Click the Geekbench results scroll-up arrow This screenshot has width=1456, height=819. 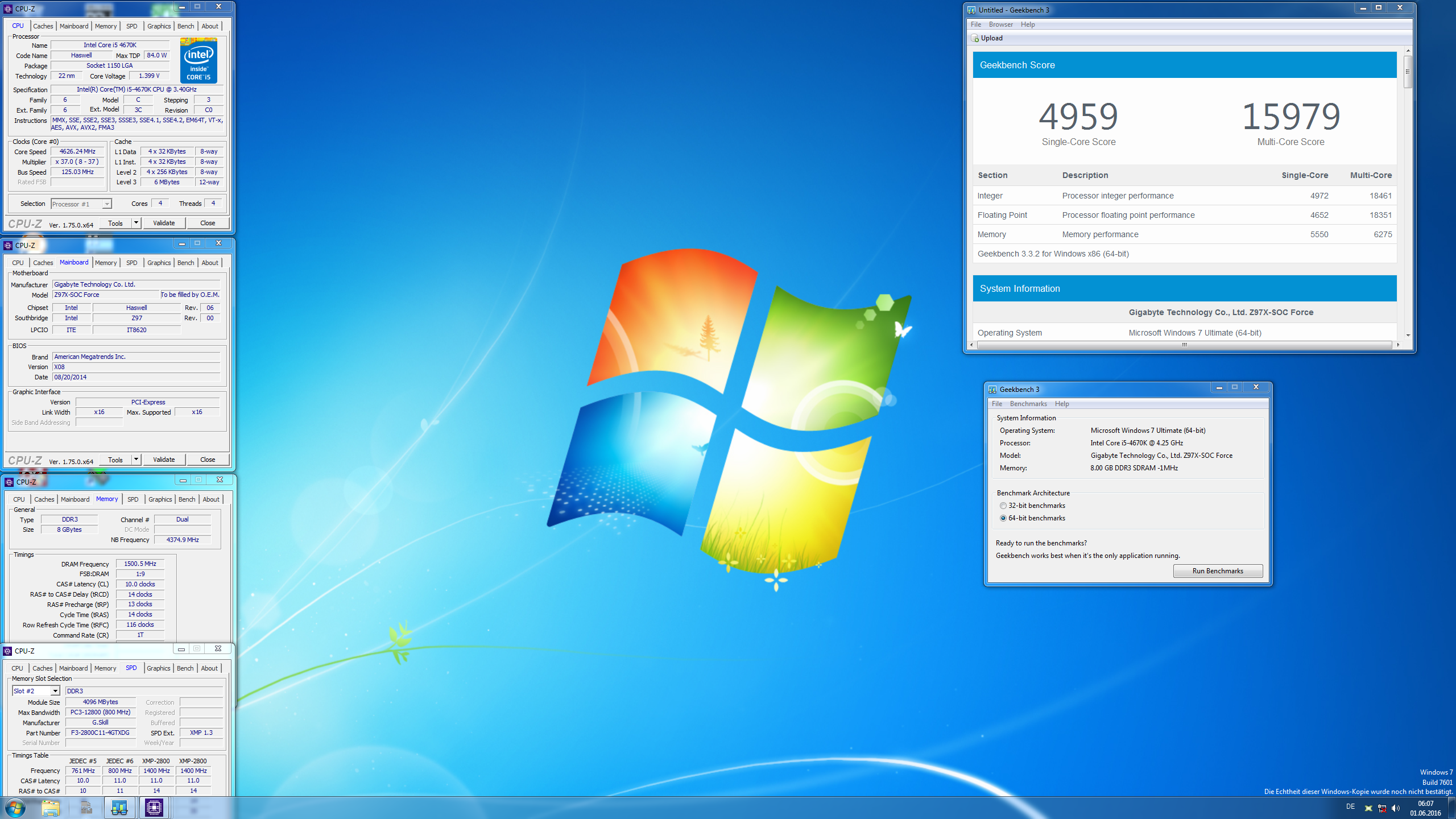tap(1408, 51)
